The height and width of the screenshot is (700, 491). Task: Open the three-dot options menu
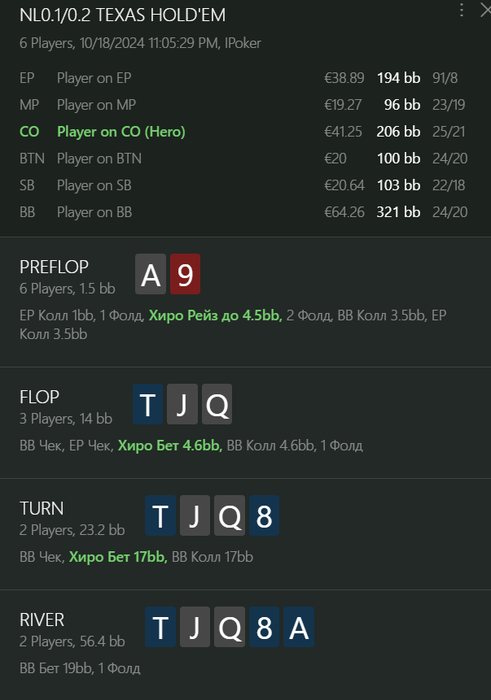pyautogui.click(x=462, y=10)
